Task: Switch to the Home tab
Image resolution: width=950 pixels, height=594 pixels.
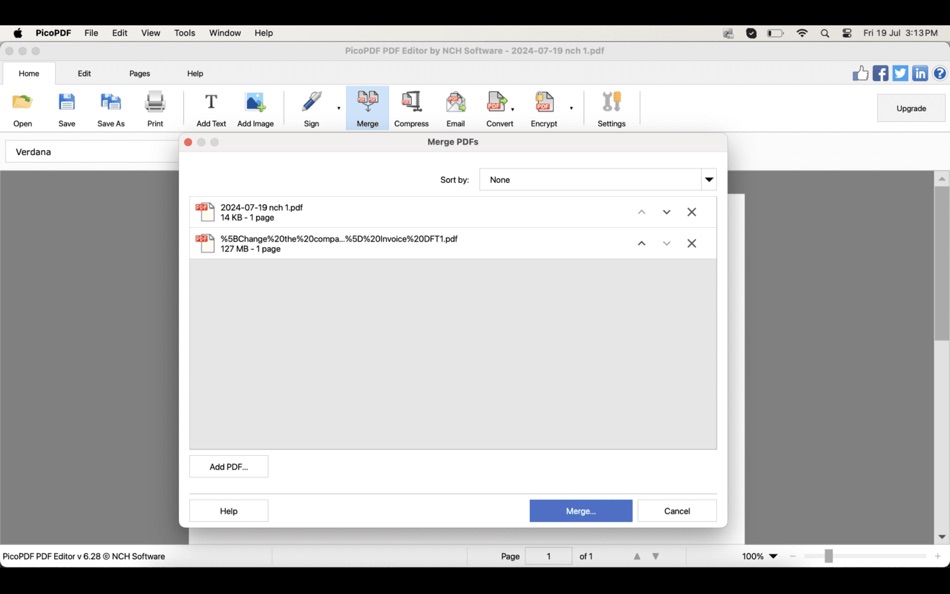Action: coord(28,73)
